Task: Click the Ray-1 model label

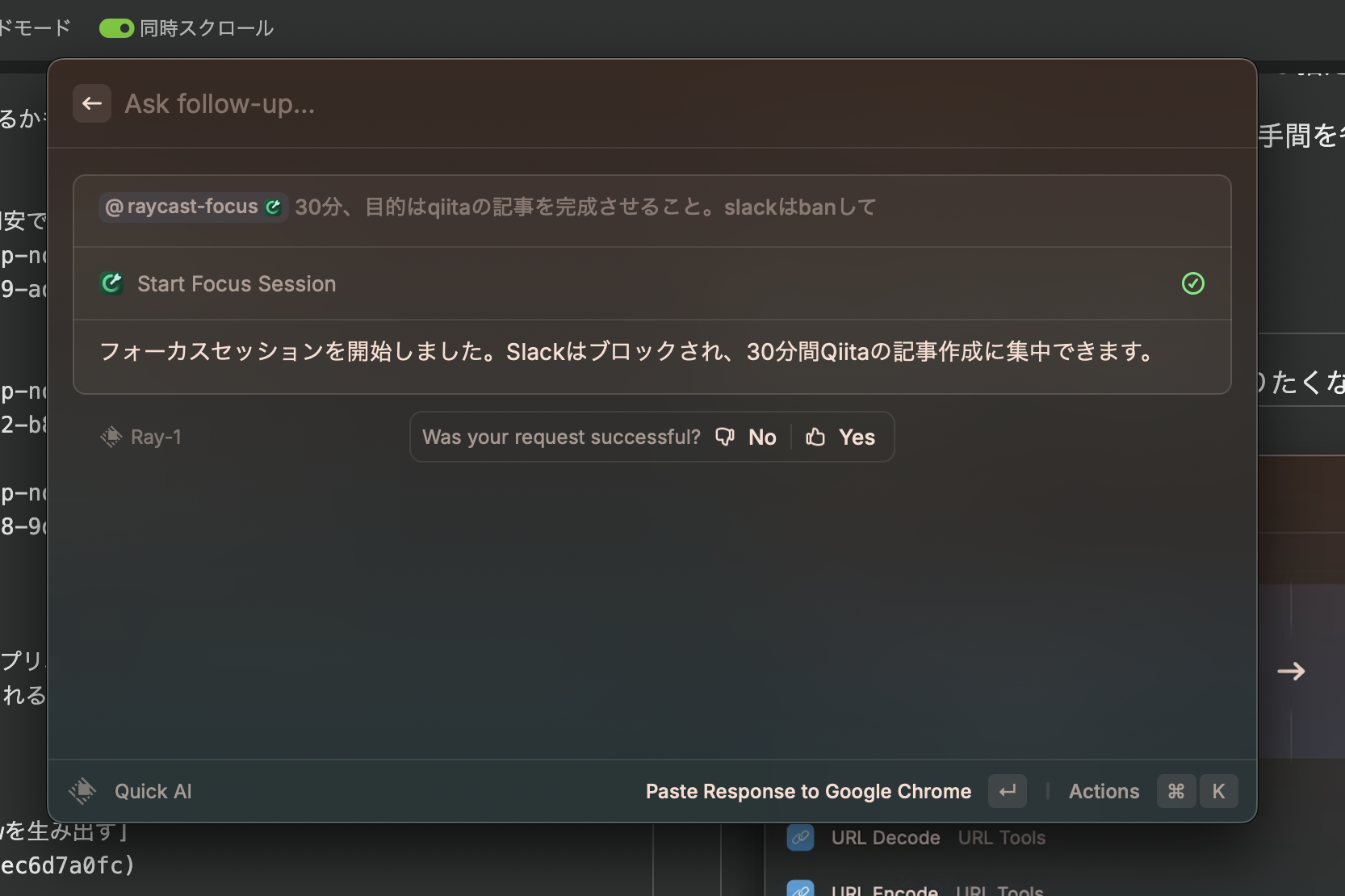Action: click(x=156, y=437)
